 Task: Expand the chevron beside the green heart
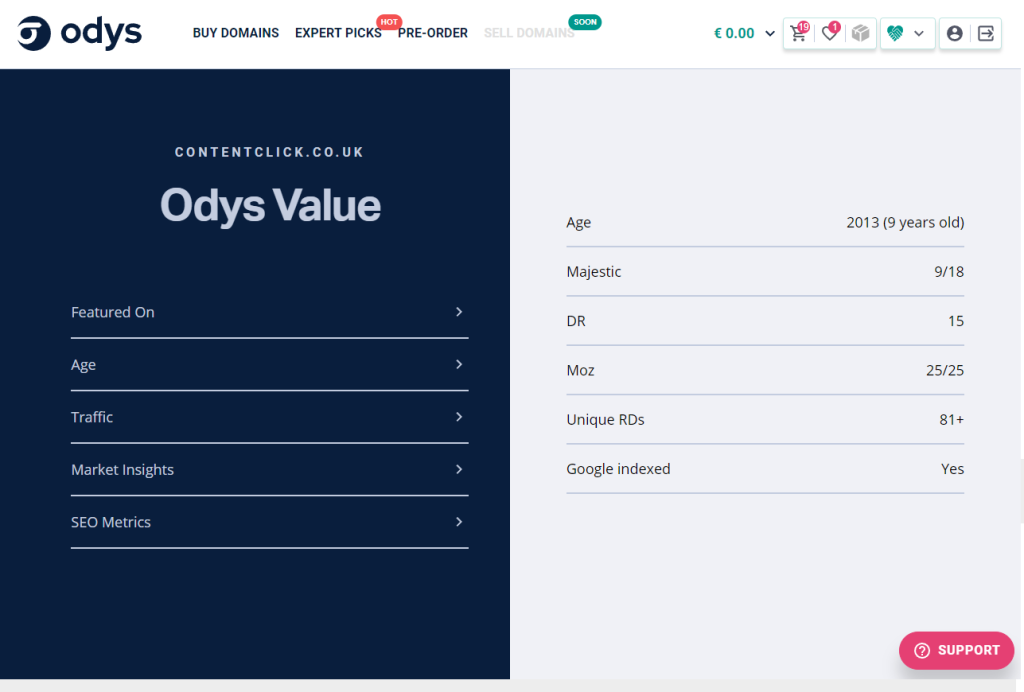919,33
